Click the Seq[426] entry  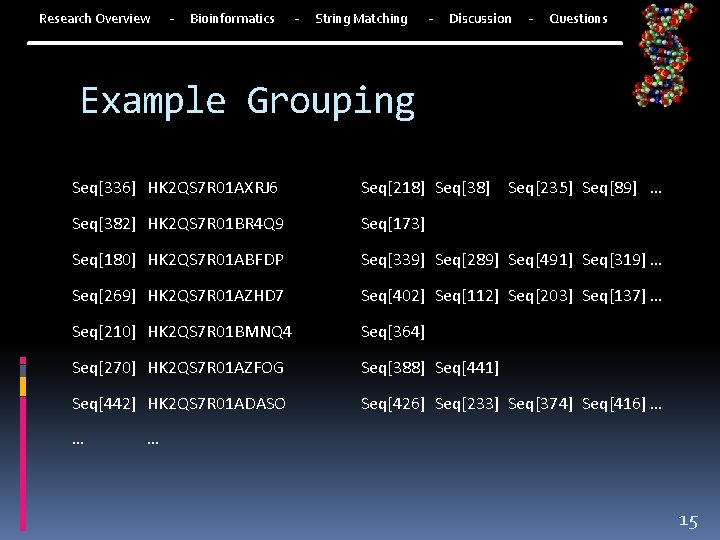tap(393, 404)
